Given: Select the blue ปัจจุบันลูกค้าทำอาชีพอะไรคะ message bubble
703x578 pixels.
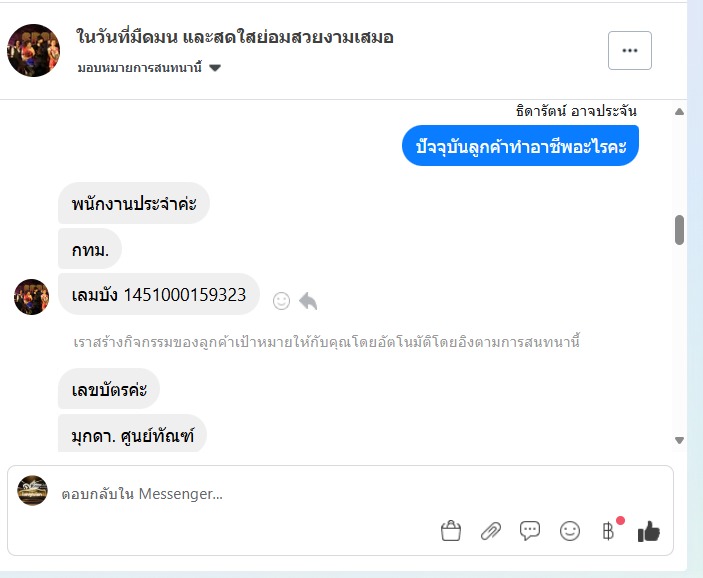Looking at the screenshot, I should pyautogui.click(x=521, y=146).
